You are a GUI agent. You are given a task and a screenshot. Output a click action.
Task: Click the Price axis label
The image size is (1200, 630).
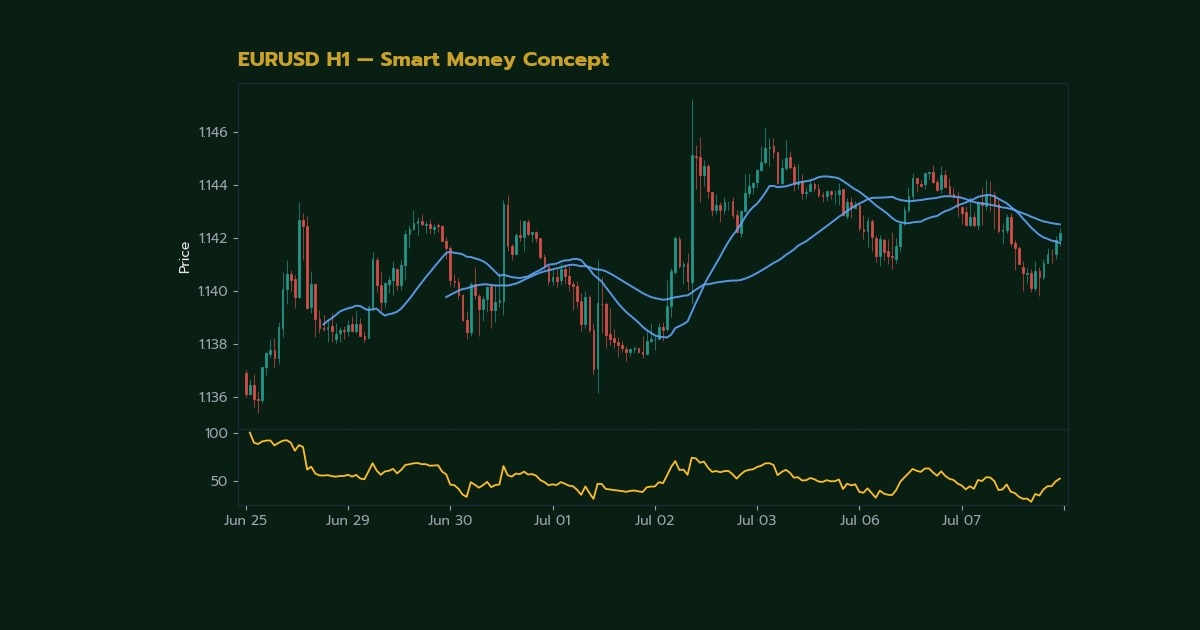[x=184, y=257]
